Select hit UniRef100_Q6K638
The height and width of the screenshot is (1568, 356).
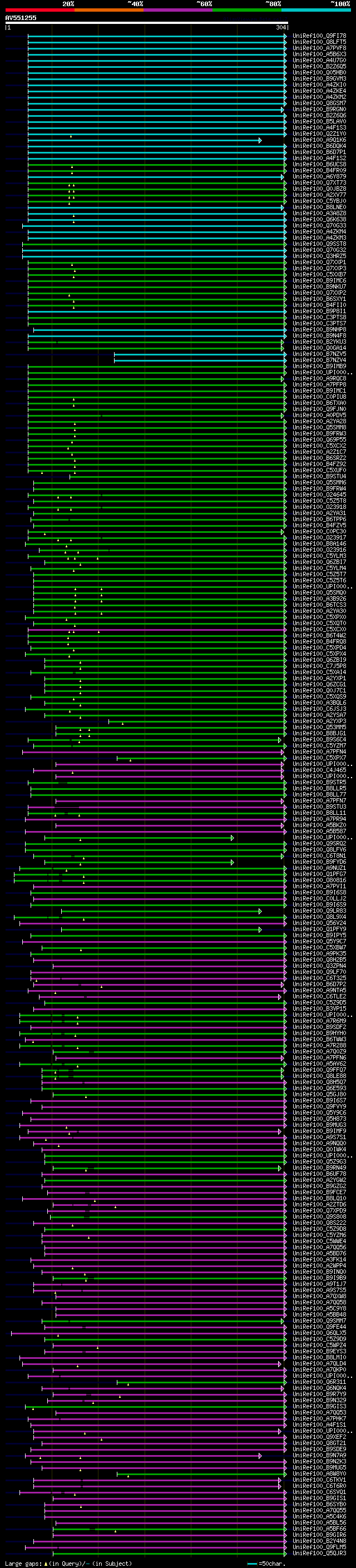319,219
